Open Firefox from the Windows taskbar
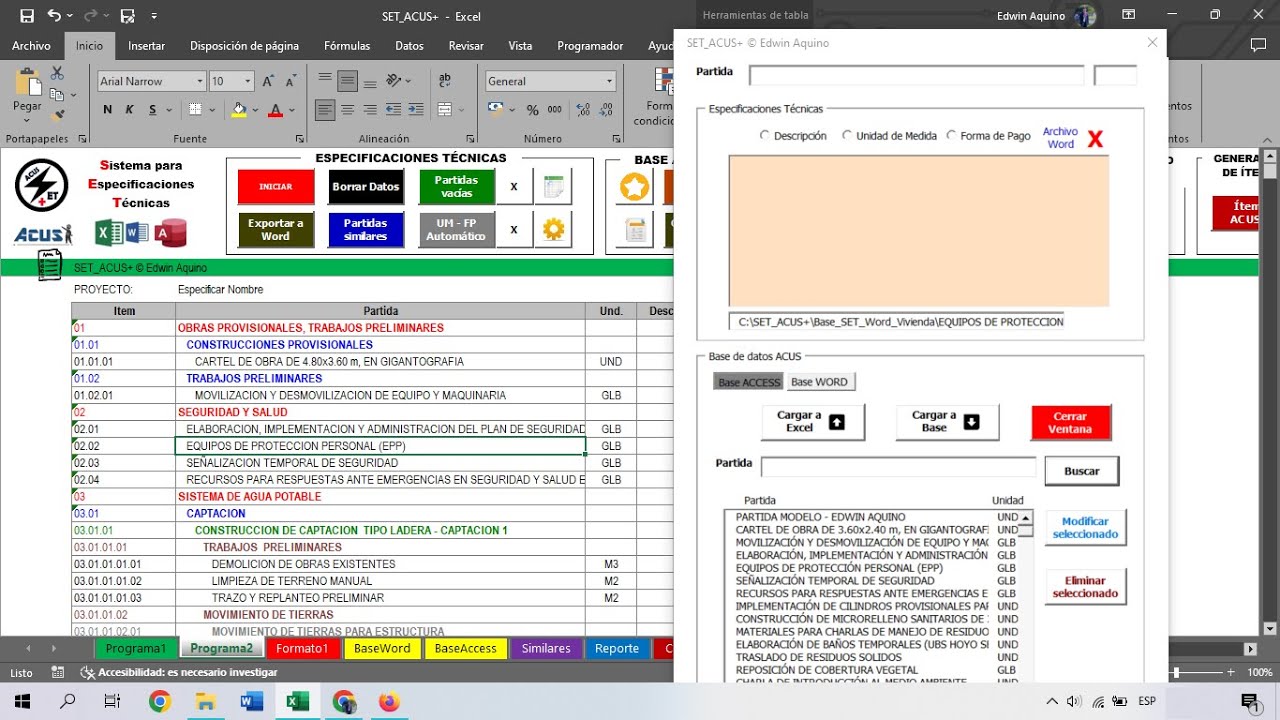This screenshot has height=720, width=1280. tap(388, 702)
